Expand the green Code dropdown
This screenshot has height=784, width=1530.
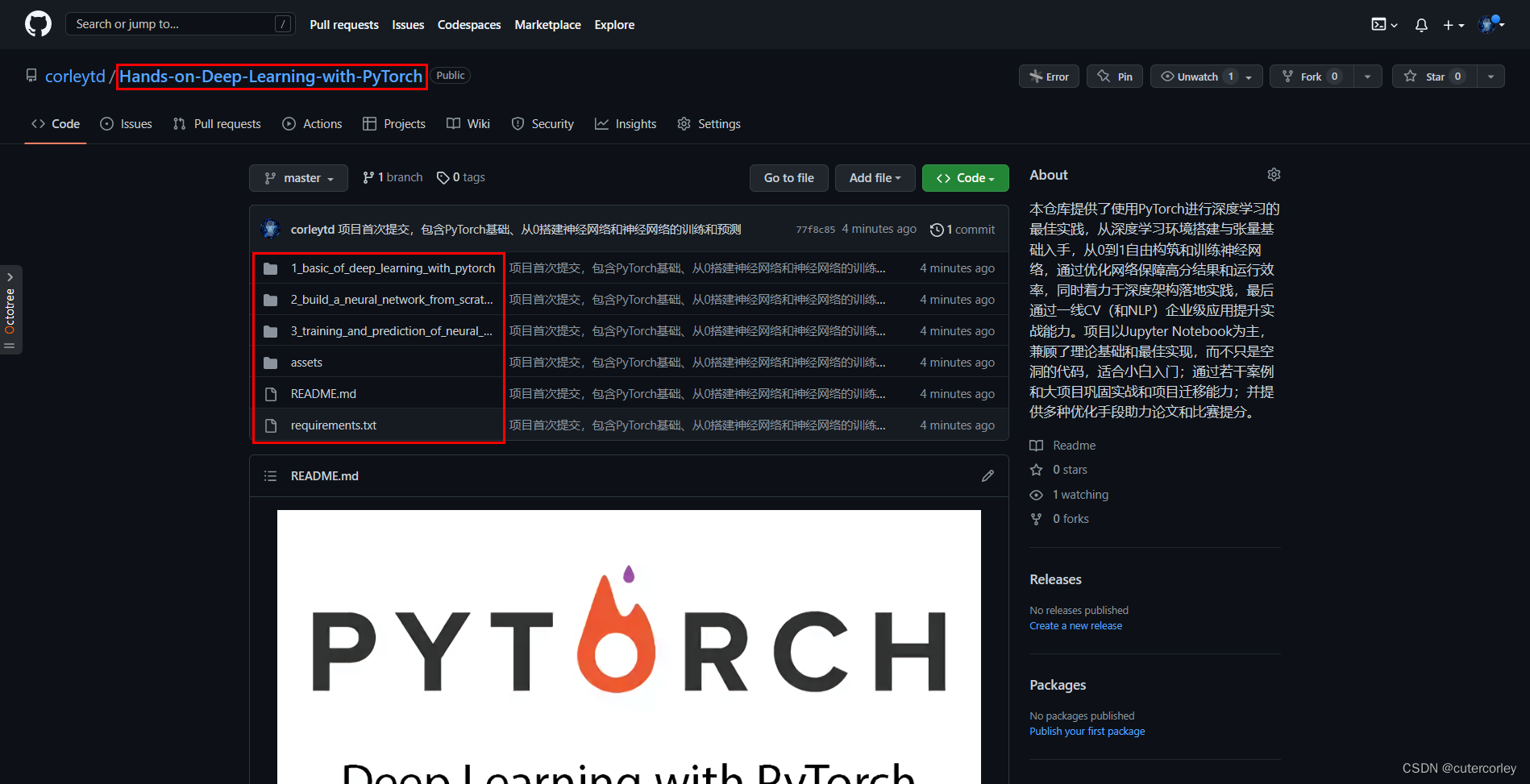[965, 177]
